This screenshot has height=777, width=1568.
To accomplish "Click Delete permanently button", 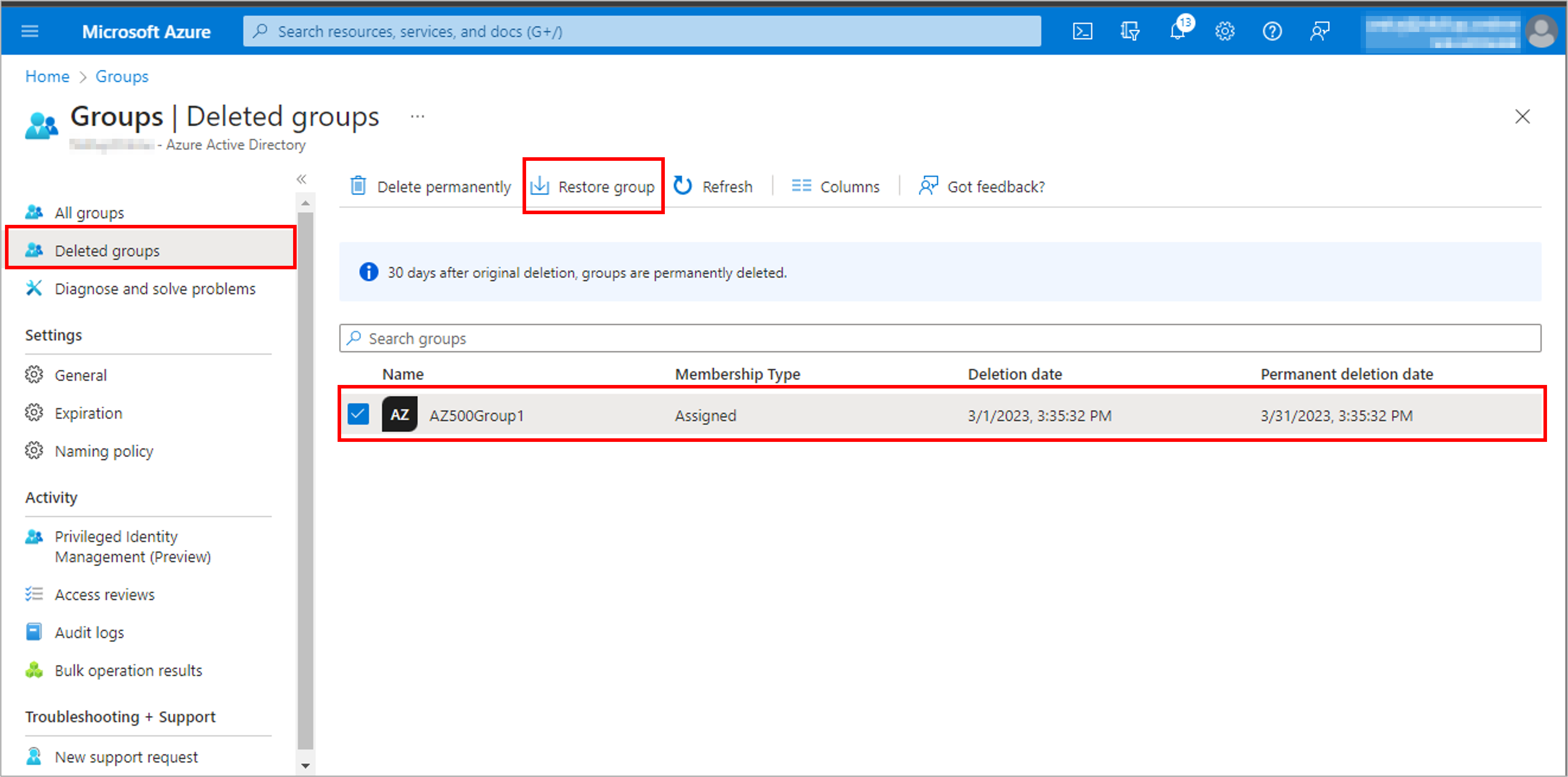I will click(x=430, y=186).
